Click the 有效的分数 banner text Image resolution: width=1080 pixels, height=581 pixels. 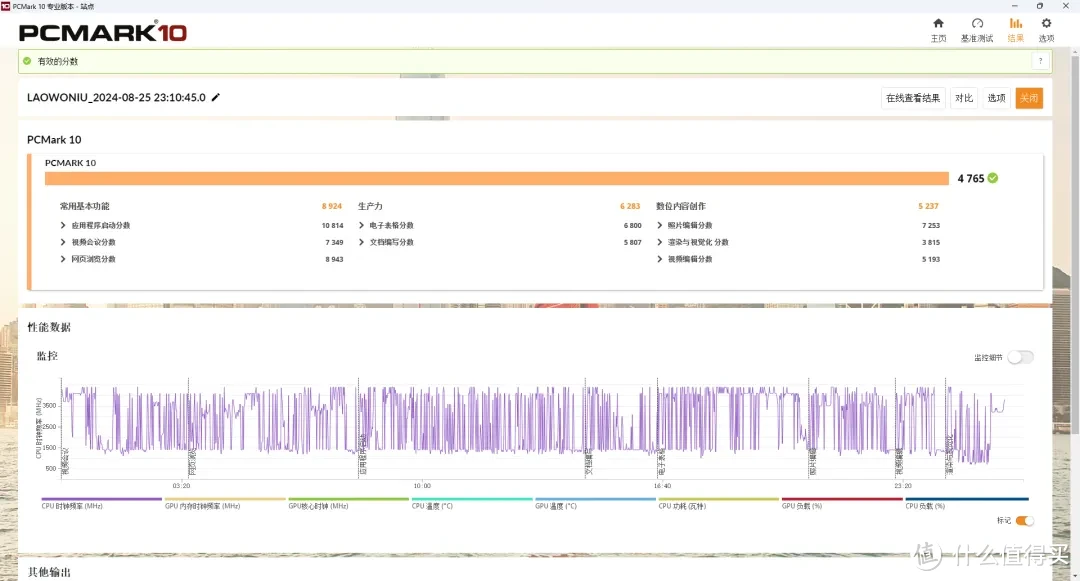point(58,61)
